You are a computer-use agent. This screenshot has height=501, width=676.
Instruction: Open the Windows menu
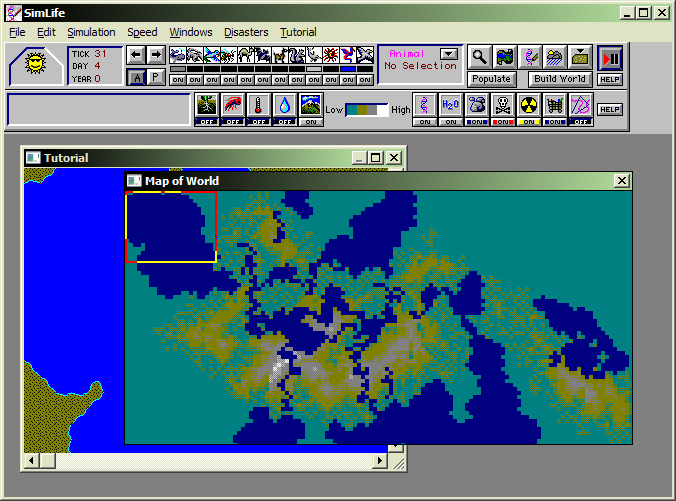point(191,32)
